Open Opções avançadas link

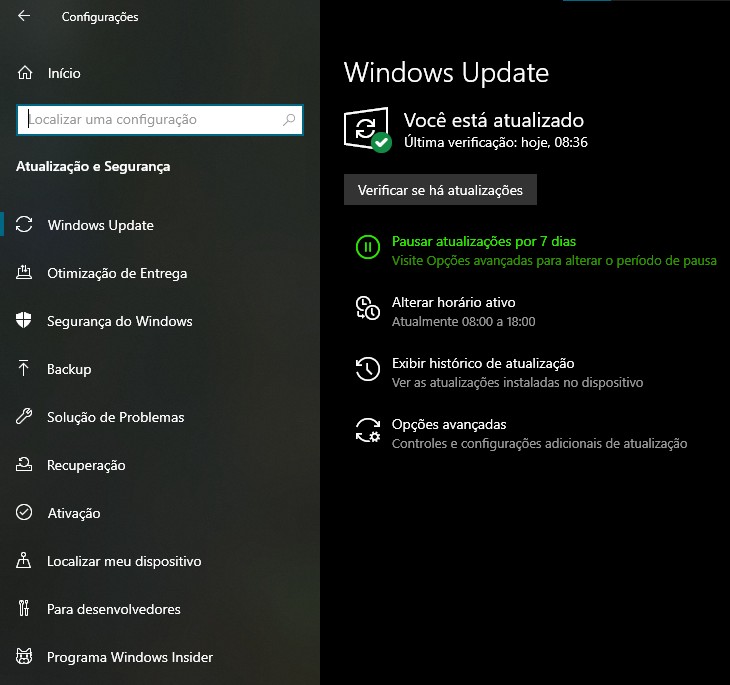point(449,424)
